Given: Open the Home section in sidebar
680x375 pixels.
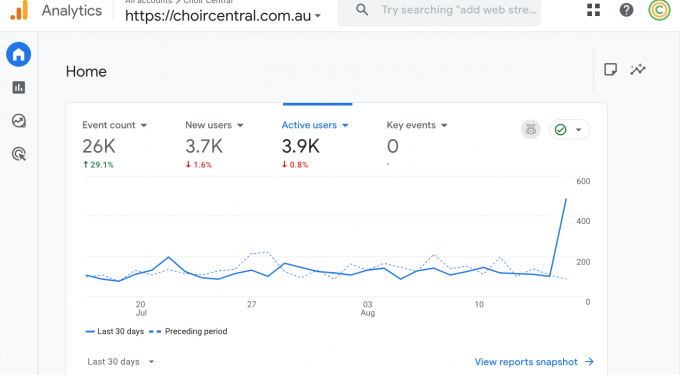Looking at the screenshot, I should (x=18, y=54).
